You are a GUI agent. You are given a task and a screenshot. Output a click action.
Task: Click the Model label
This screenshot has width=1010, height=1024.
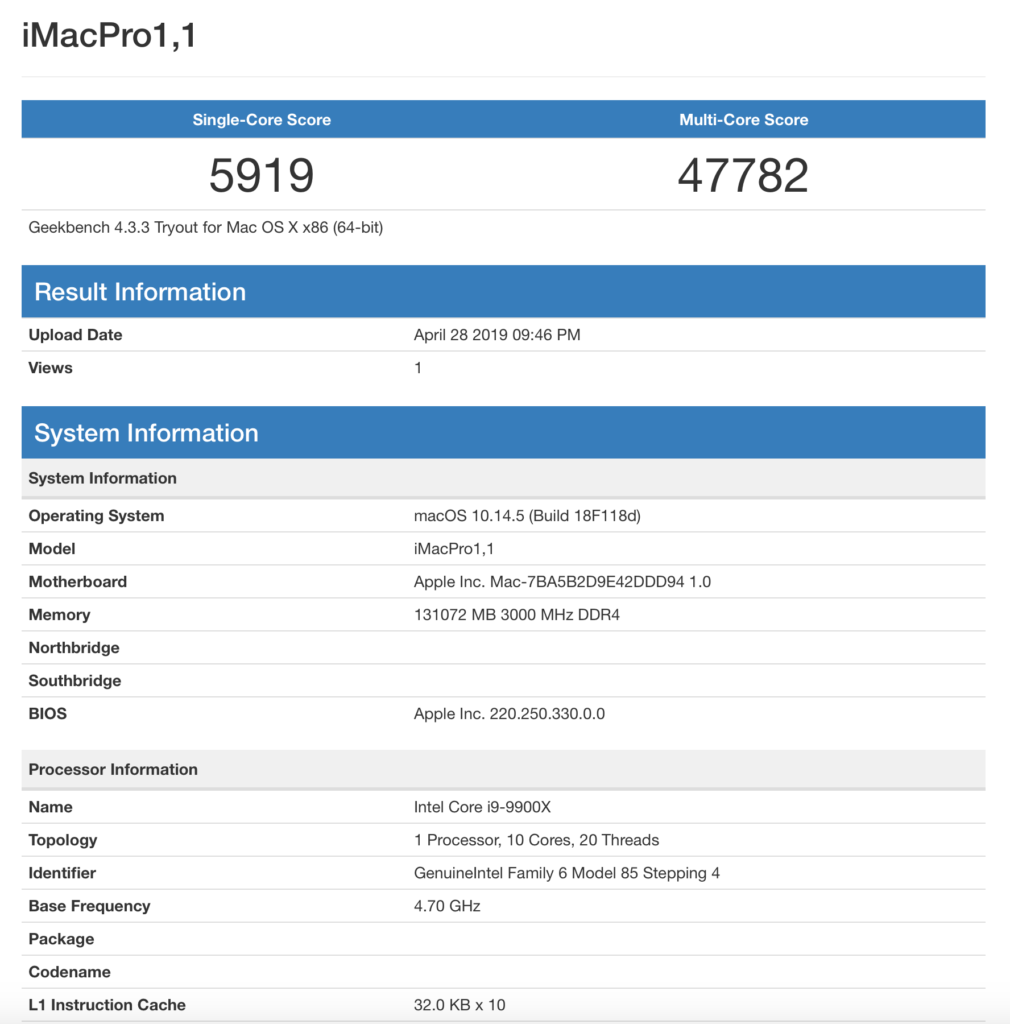tap(52, 549)
